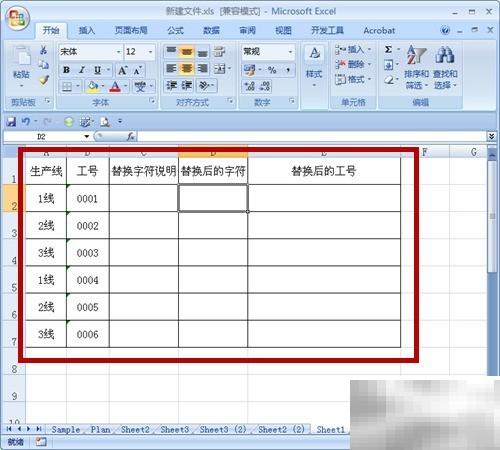The image size is (500, 450).
Task: Open the blue Help question mark
Action: click(445, 30)
